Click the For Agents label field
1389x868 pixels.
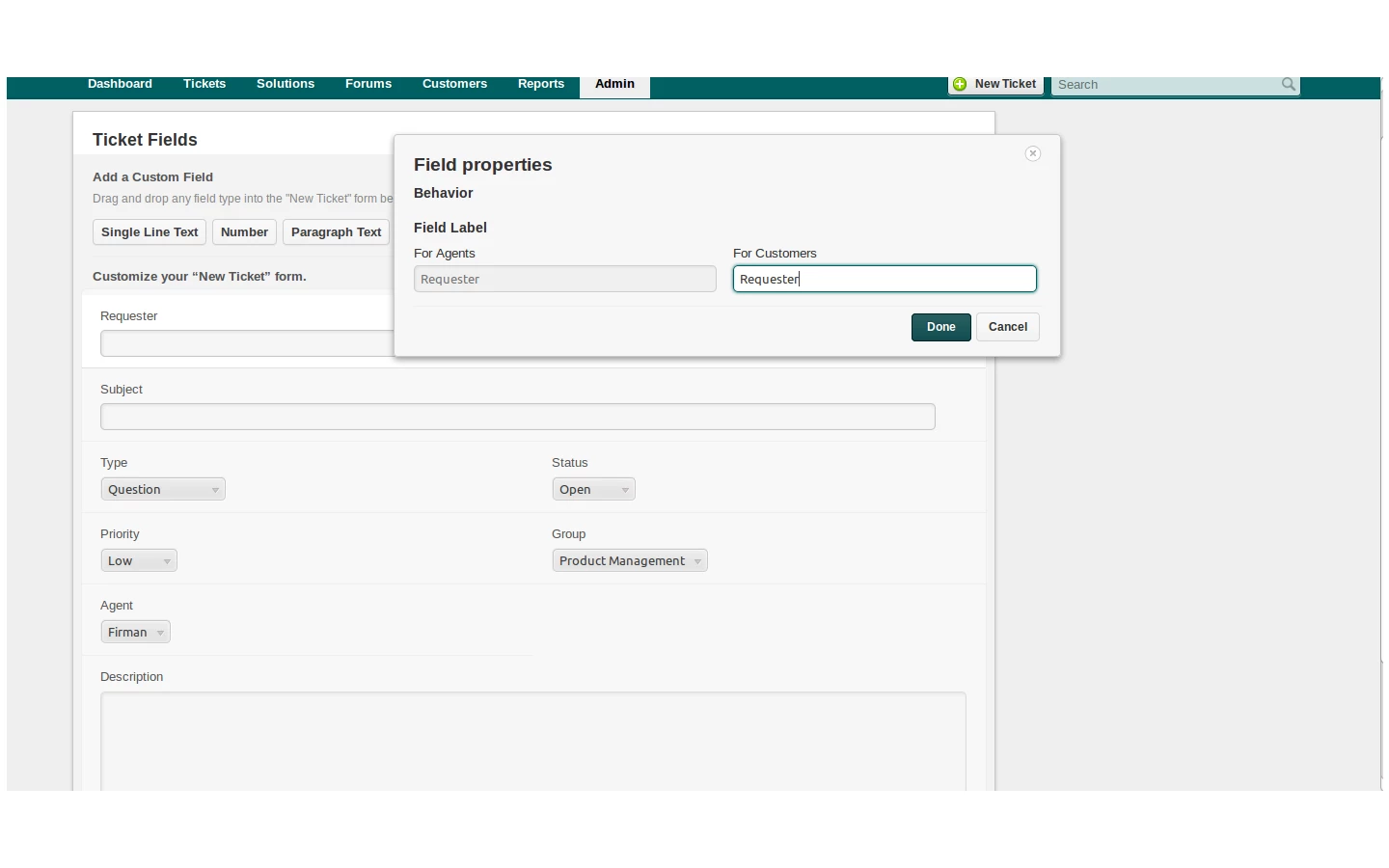[x=565, y=279]
